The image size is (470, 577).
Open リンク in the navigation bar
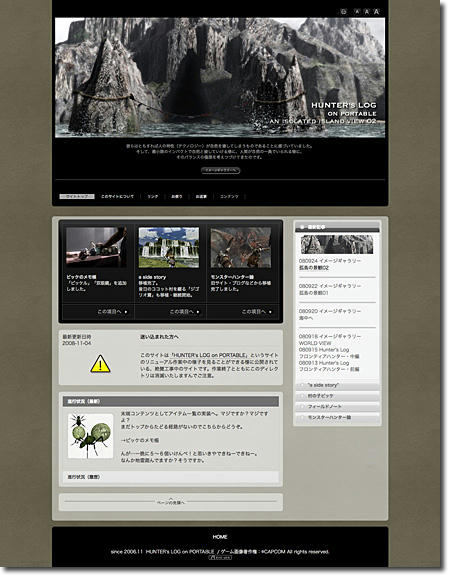(152, 197)
